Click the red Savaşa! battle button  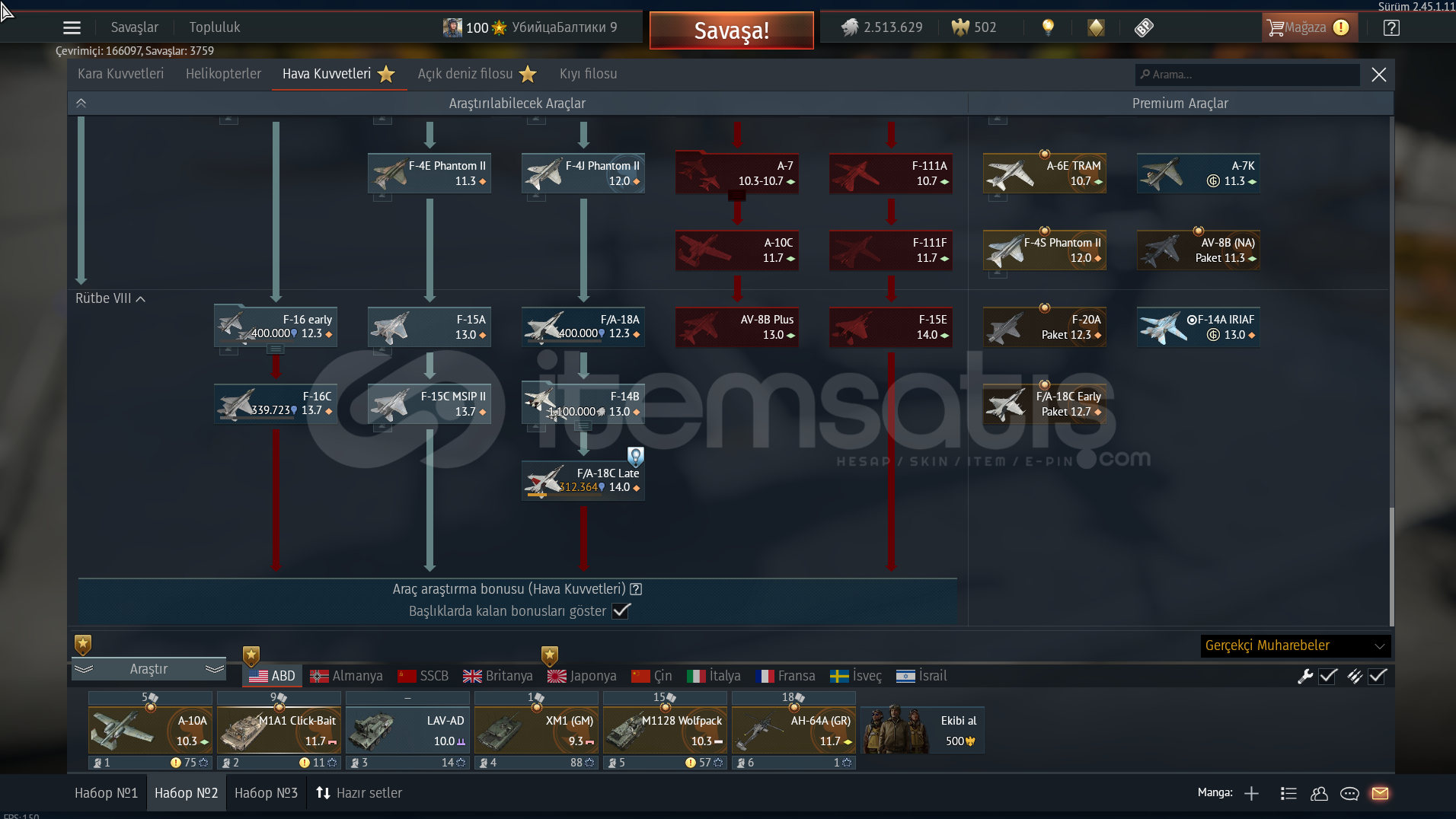pyautogui.click(x=731, y=30)
